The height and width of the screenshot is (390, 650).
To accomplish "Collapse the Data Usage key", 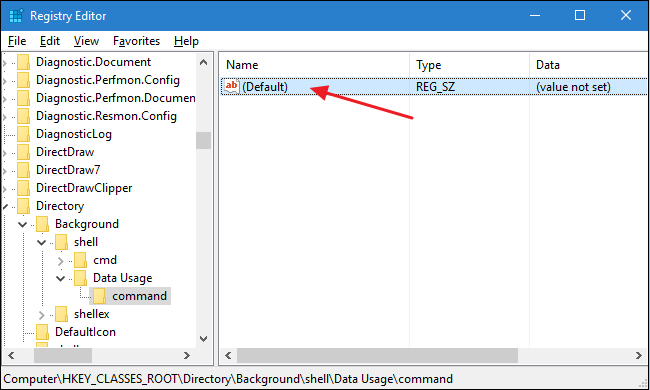I will point(61,279).
